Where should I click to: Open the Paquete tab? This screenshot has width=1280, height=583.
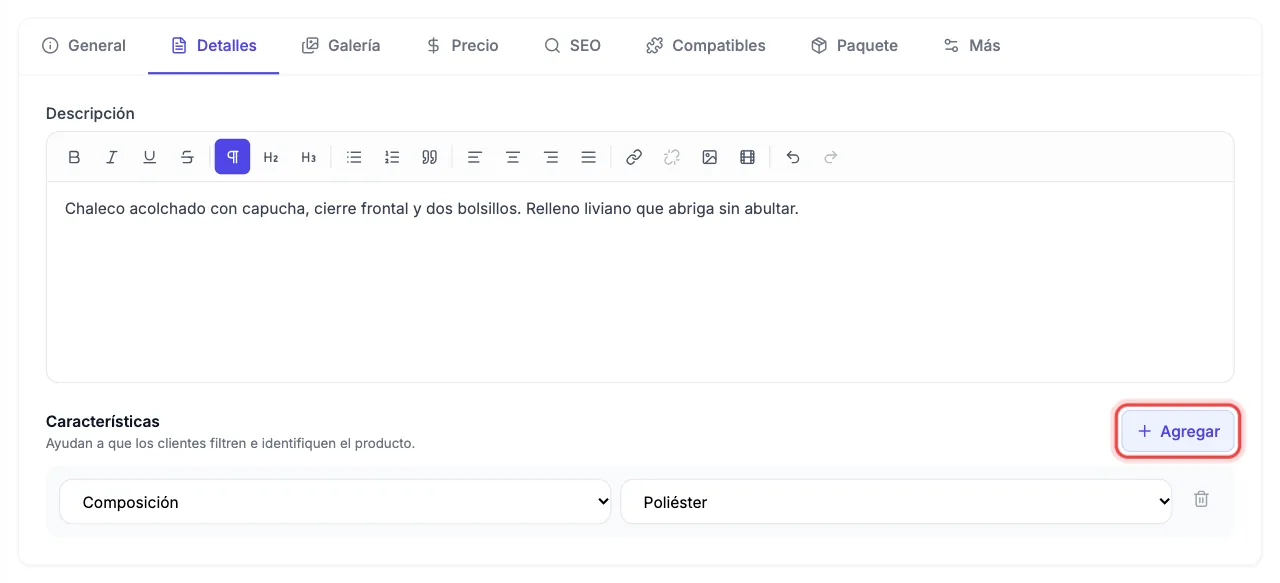click(854, 46)
